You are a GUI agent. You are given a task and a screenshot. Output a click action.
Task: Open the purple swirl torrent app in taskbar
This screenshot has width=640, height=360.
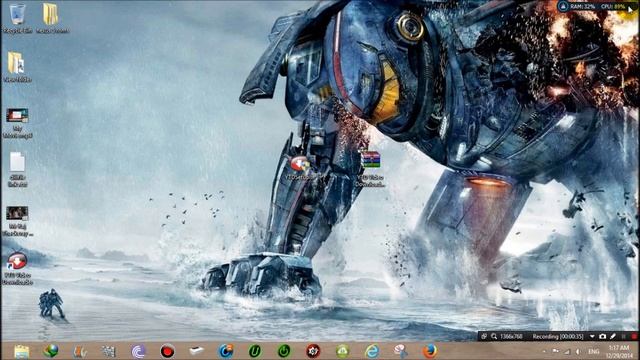tap(138, 351)
